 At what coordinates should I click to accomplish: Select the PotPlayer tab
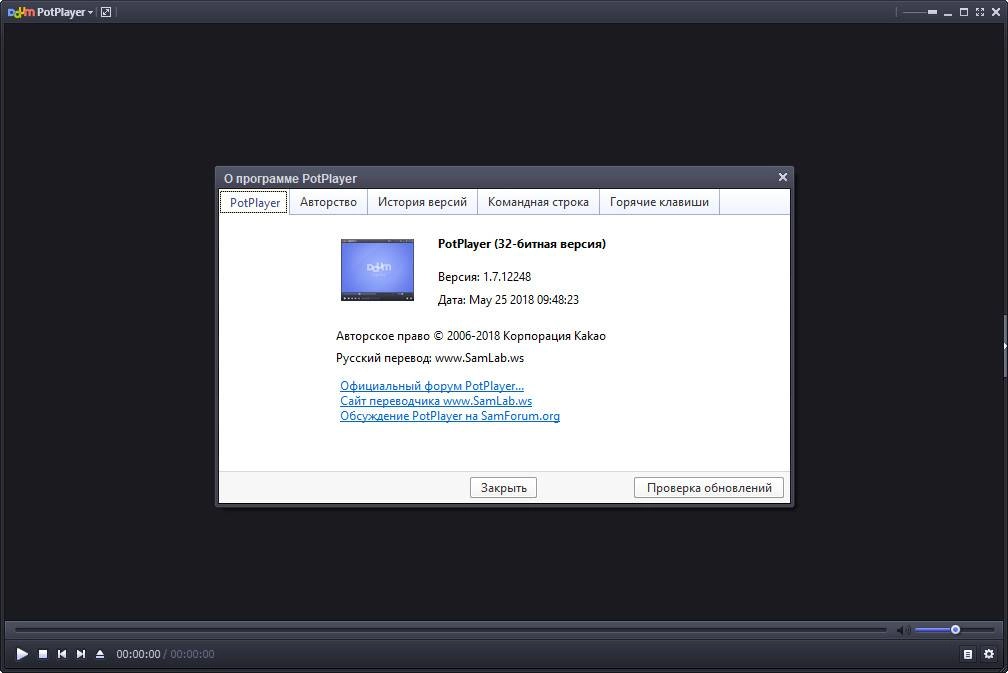[255, 202]
